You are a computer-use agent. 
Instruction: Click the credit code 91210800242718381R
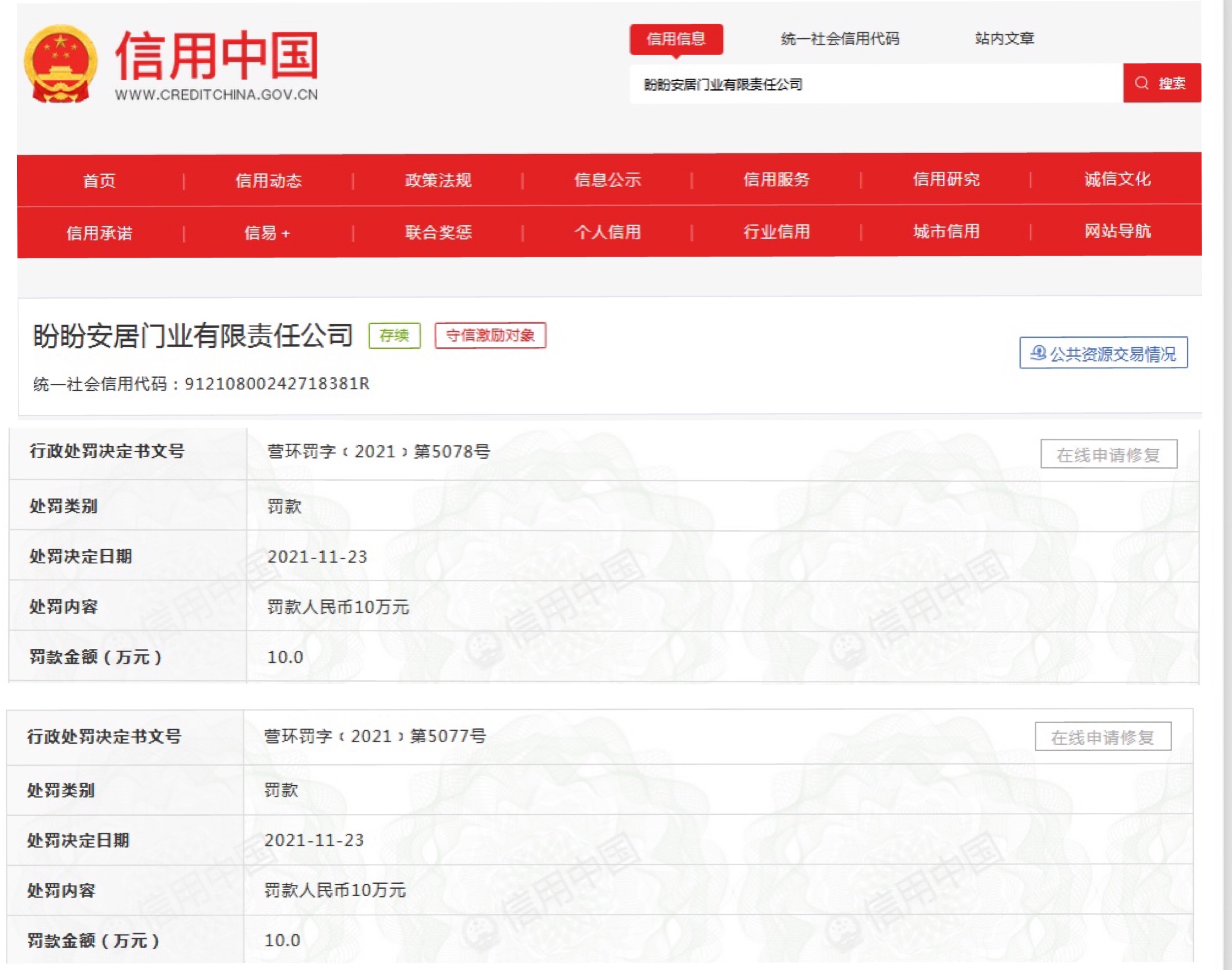tap(277, 384)
